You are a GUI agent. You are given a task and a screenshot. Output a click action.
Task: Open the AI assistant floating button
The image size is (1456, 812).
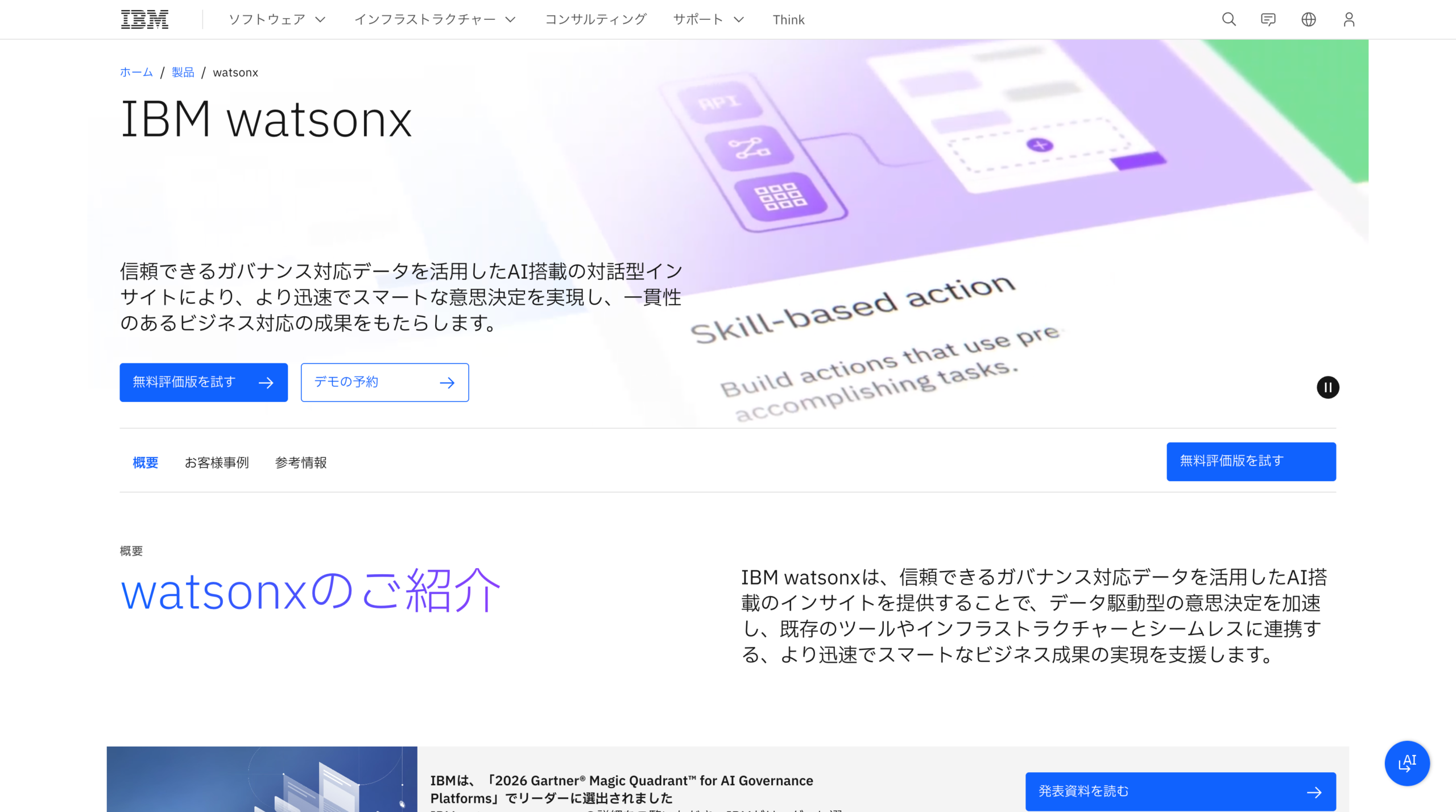click(x=1407, y=763)
